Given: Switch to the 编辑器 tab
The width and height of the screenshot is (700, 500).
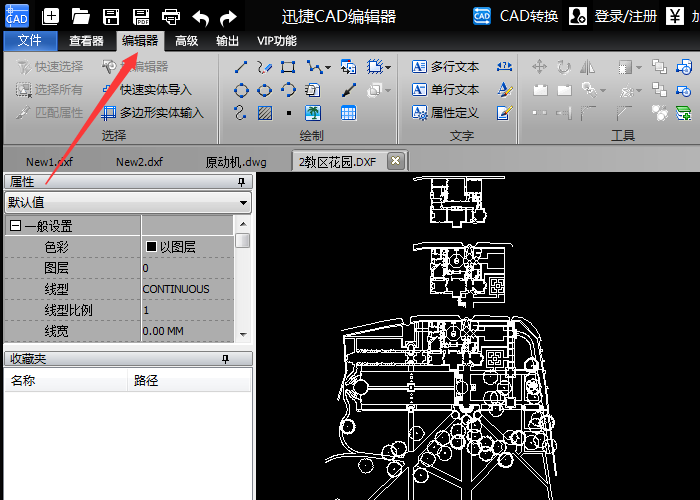Looking at the screenshot, I should (x=140, y=41).
